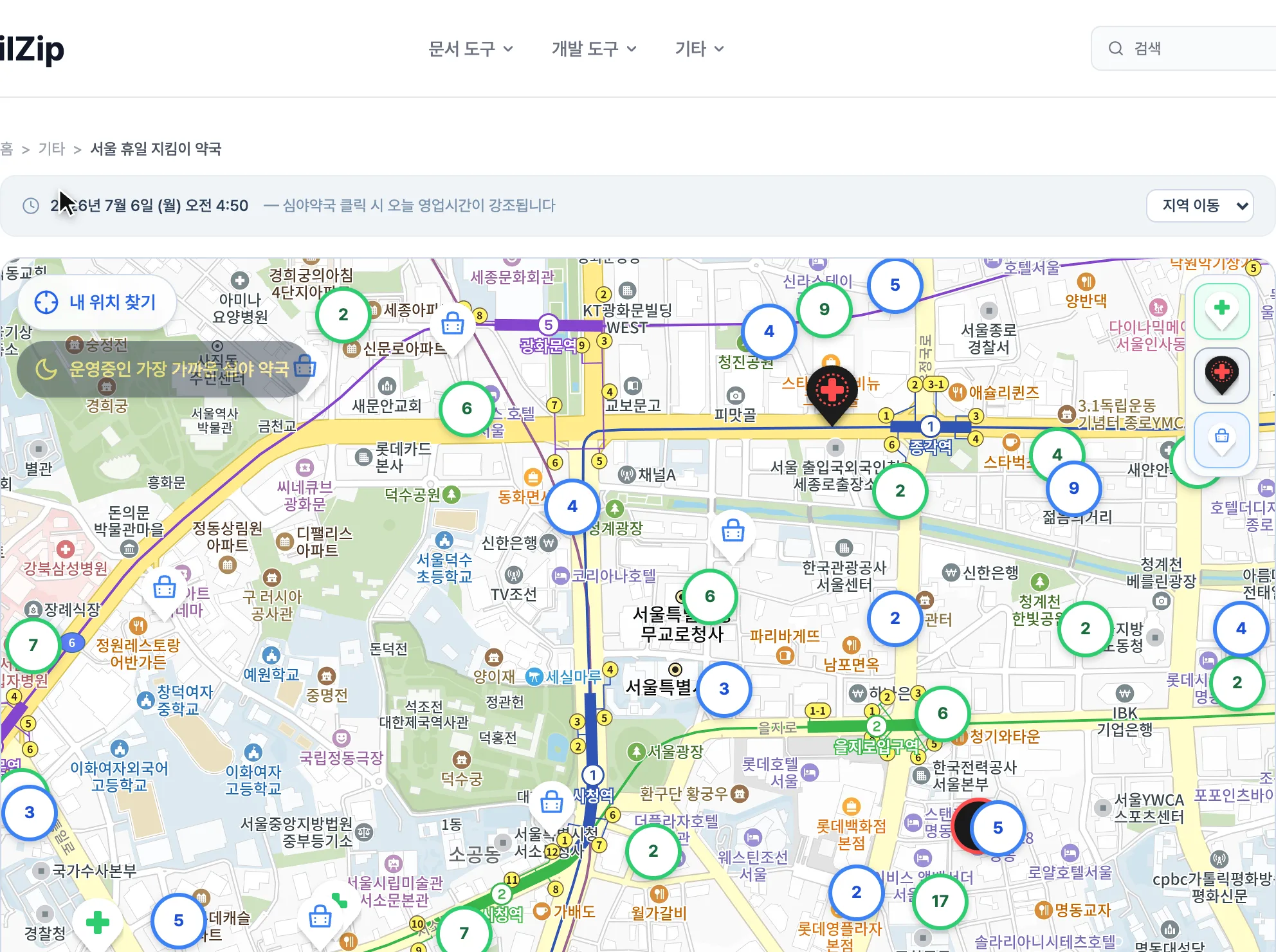Screen dimensions: 1276x952
Task: Click the shopping bag marker near 청계광장
Action: 733,534
